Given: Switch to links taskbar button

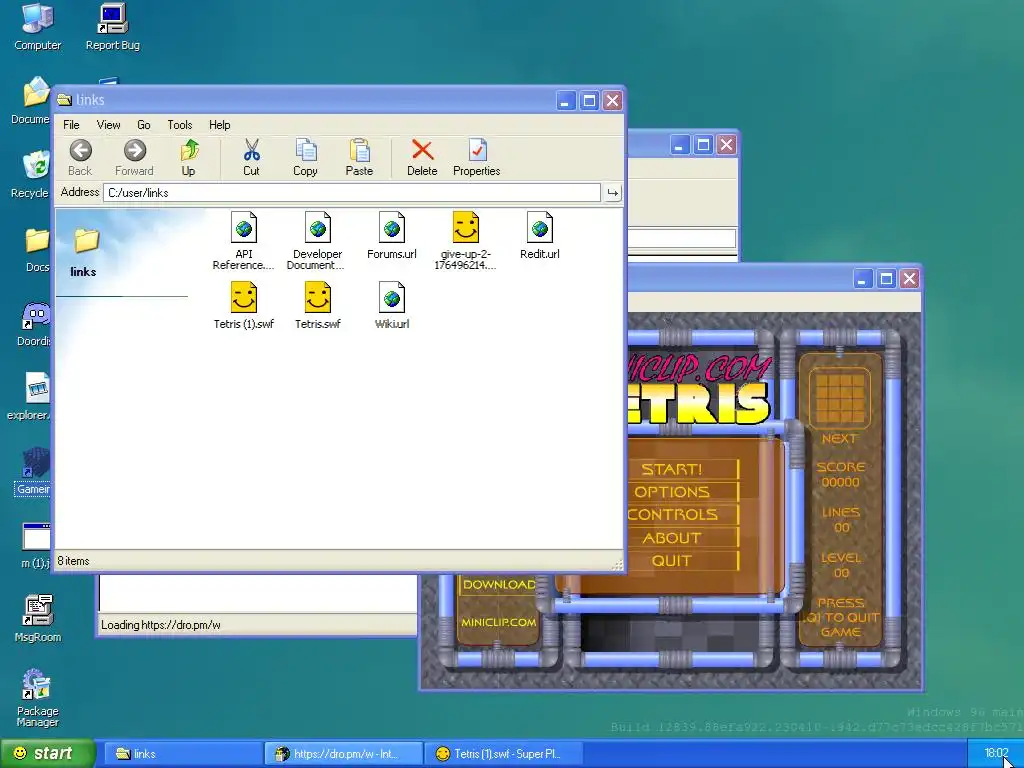Looking at the screenshot, I should 183,754.
